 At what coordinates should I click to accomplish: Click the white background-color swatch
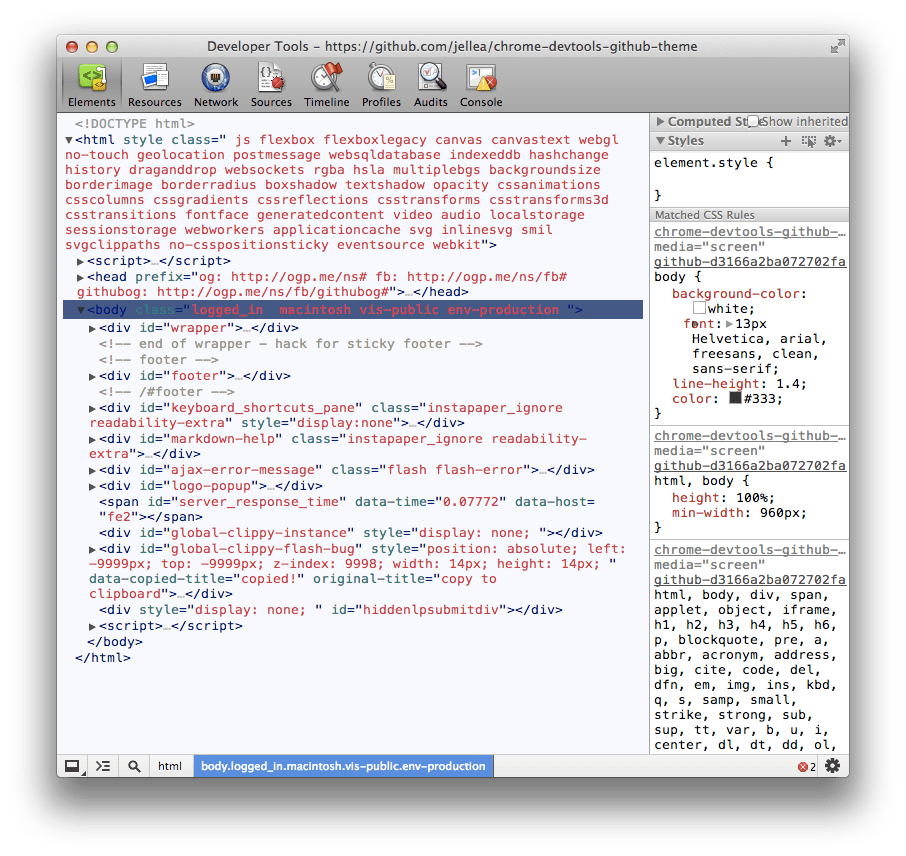699,307
